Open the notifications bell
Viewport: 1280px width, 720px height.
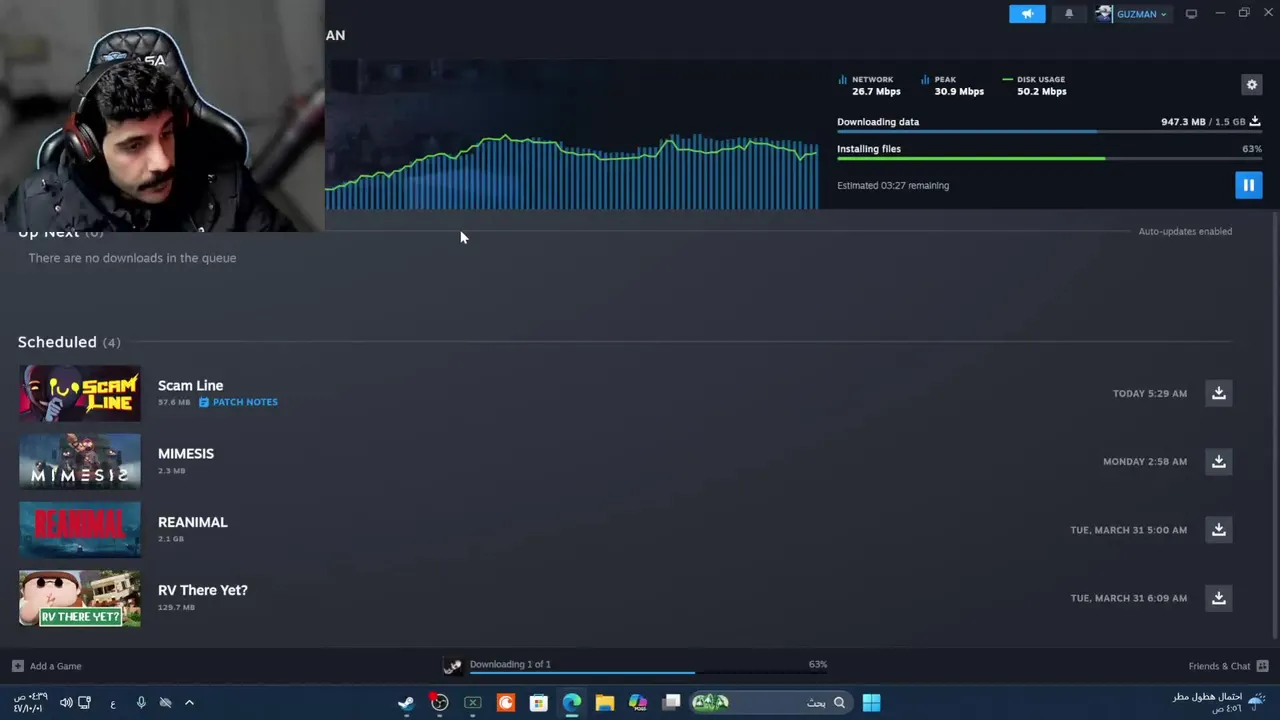(x=1069, y=14)
